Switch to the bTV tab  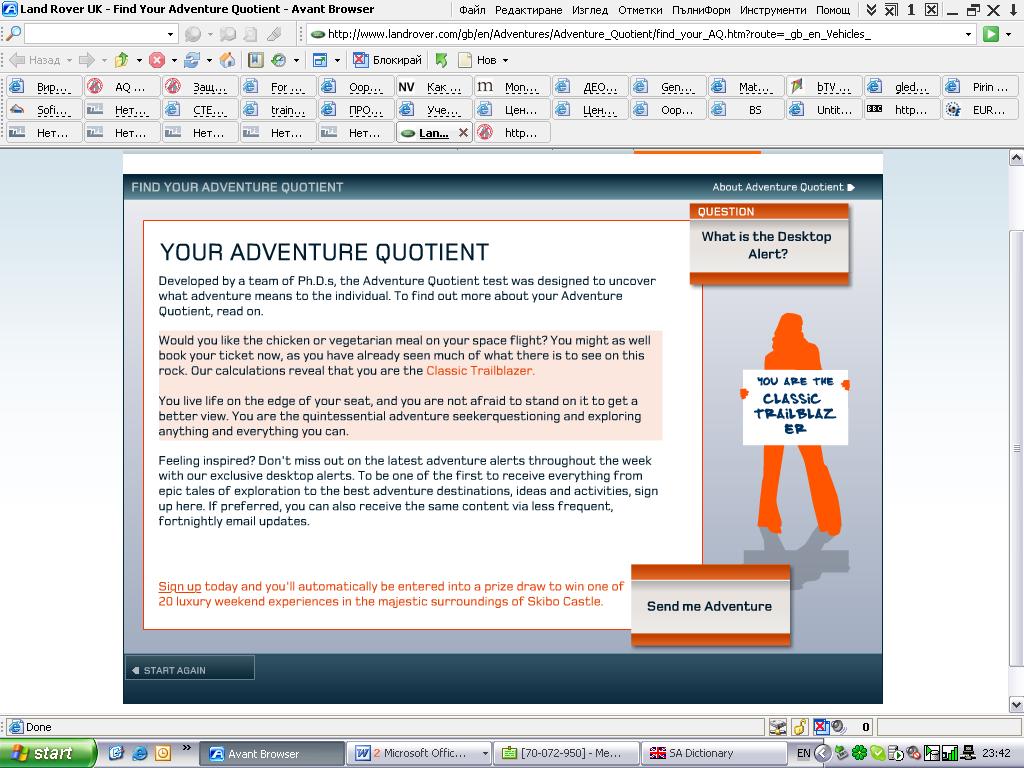coord(824,87)
